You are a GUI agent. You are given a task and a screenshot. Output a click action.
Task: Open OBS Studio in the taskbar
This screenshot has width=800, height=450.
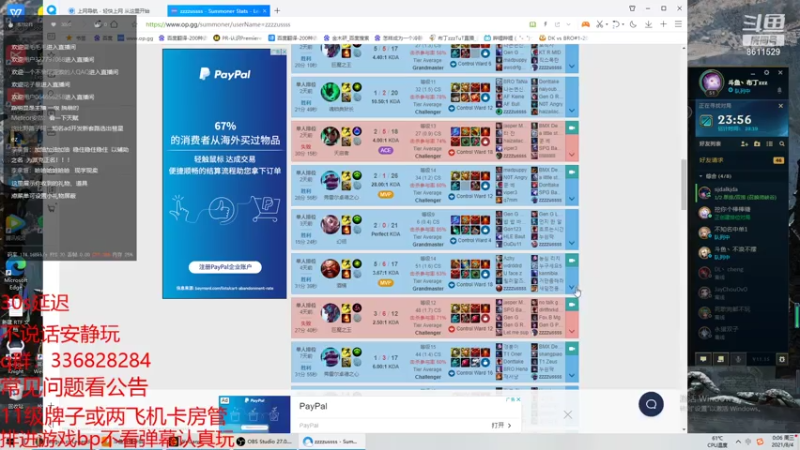tap(265, 441)
